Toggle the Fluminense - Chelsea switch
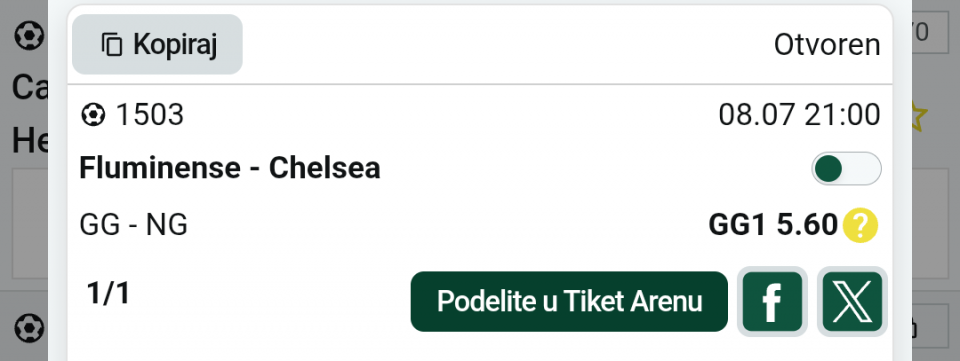 point(846,168)
